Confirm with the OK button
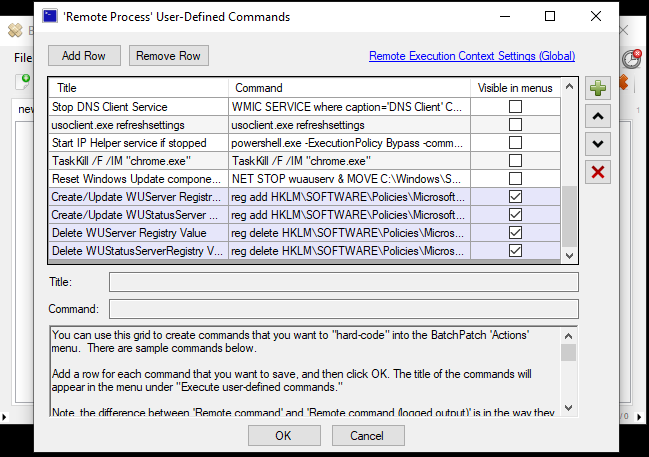649x457 pixels. tap(284, 435)
